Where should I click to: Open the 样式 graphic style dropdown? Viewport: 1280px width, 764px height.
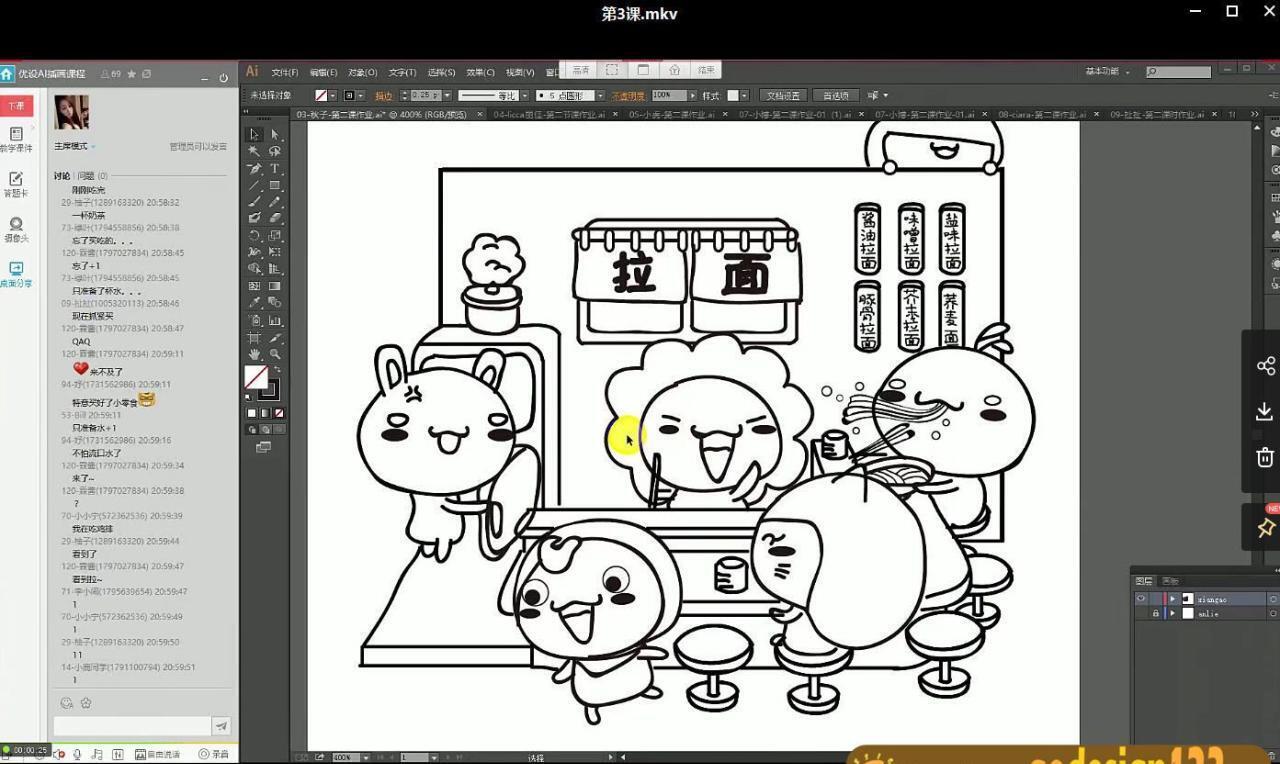[x=744, y=96]
